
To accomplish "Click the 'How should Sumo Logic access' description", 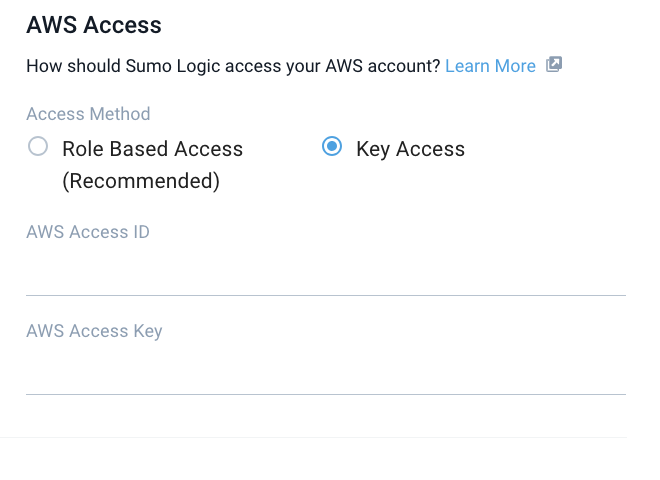I will 232,66.
